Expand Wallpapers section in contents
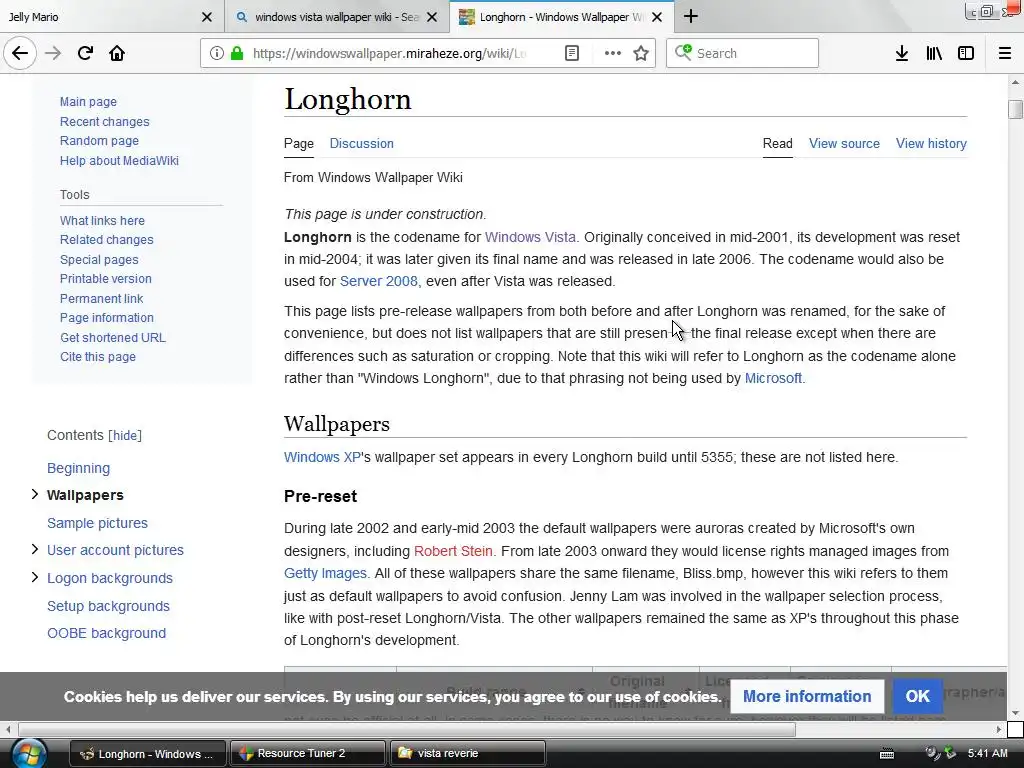This screenshot has width=1024, height=768. click(x=35, y=494)
